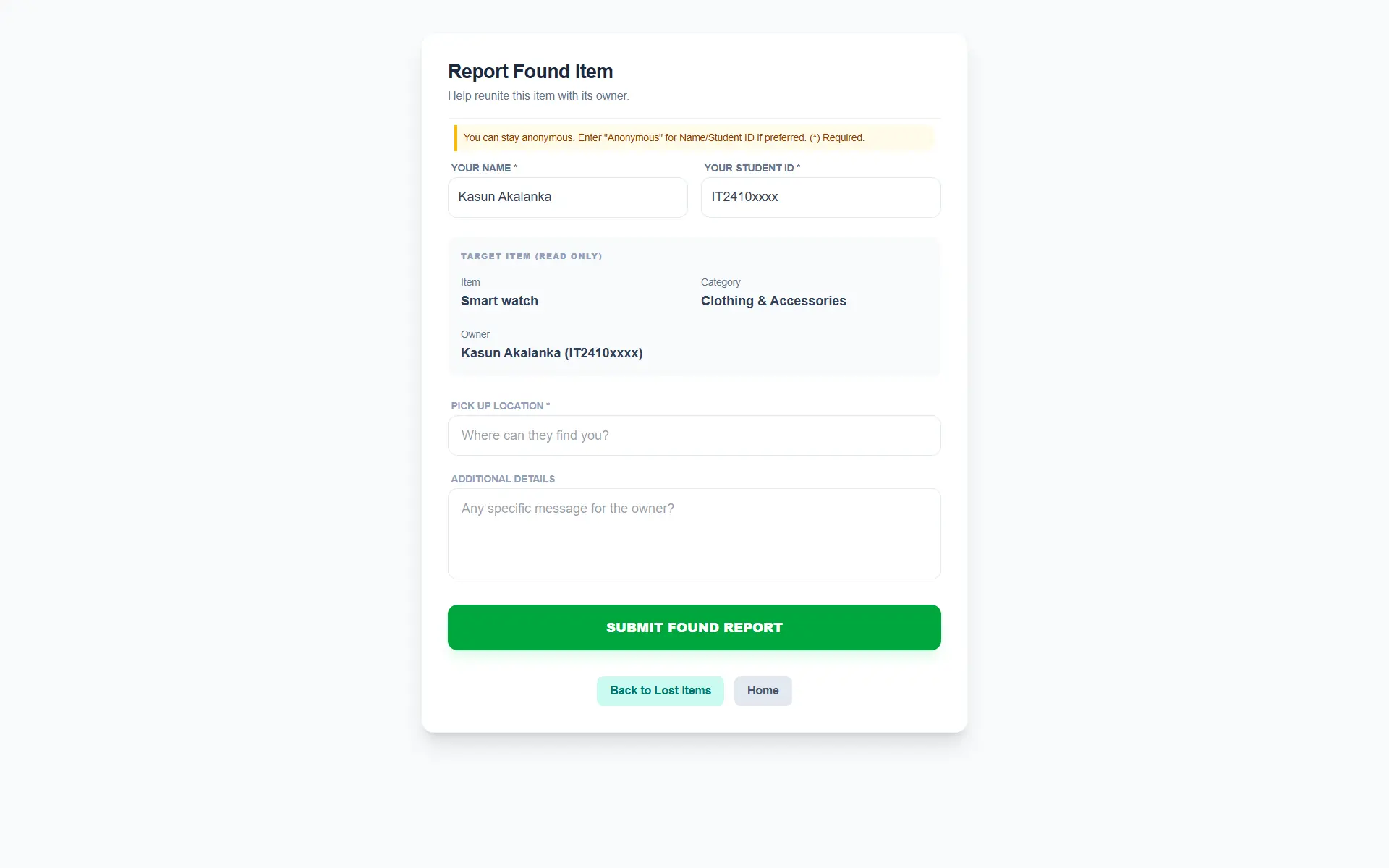This screenshot has height=868, width=1389.
Task: Click the Pick Up Location input
Action: click(694, 435)
